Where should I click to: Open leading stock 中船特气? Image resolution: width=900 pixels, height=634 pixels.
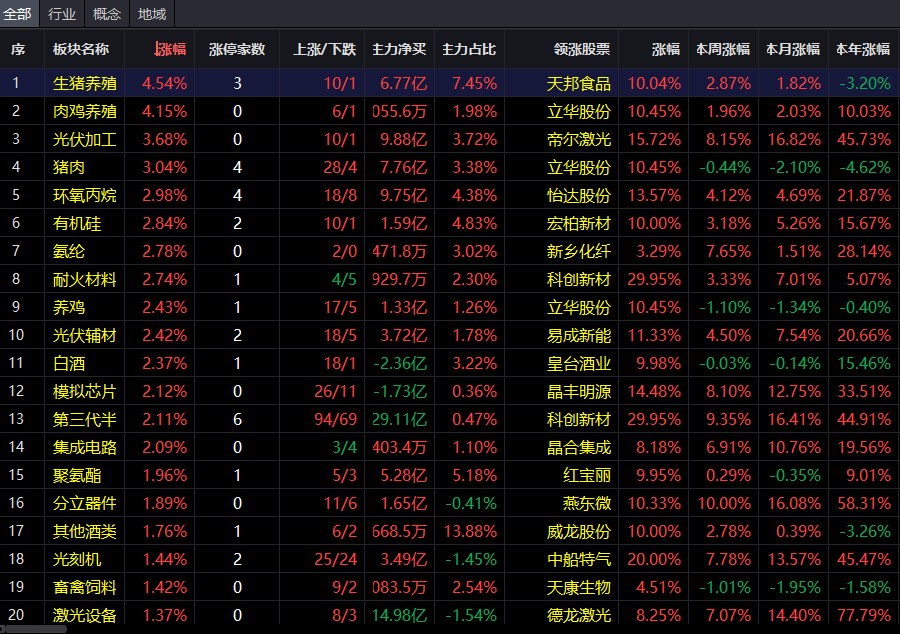(x=579, y=559)
